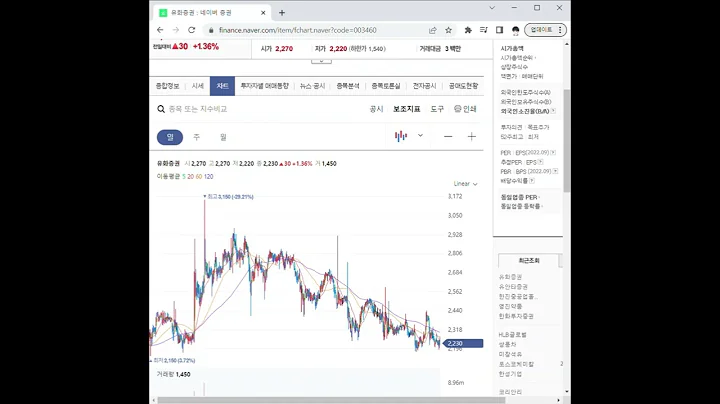Open the media control icon in toolbar
This screenshot has height=404, width=720.
coord(484,30)
